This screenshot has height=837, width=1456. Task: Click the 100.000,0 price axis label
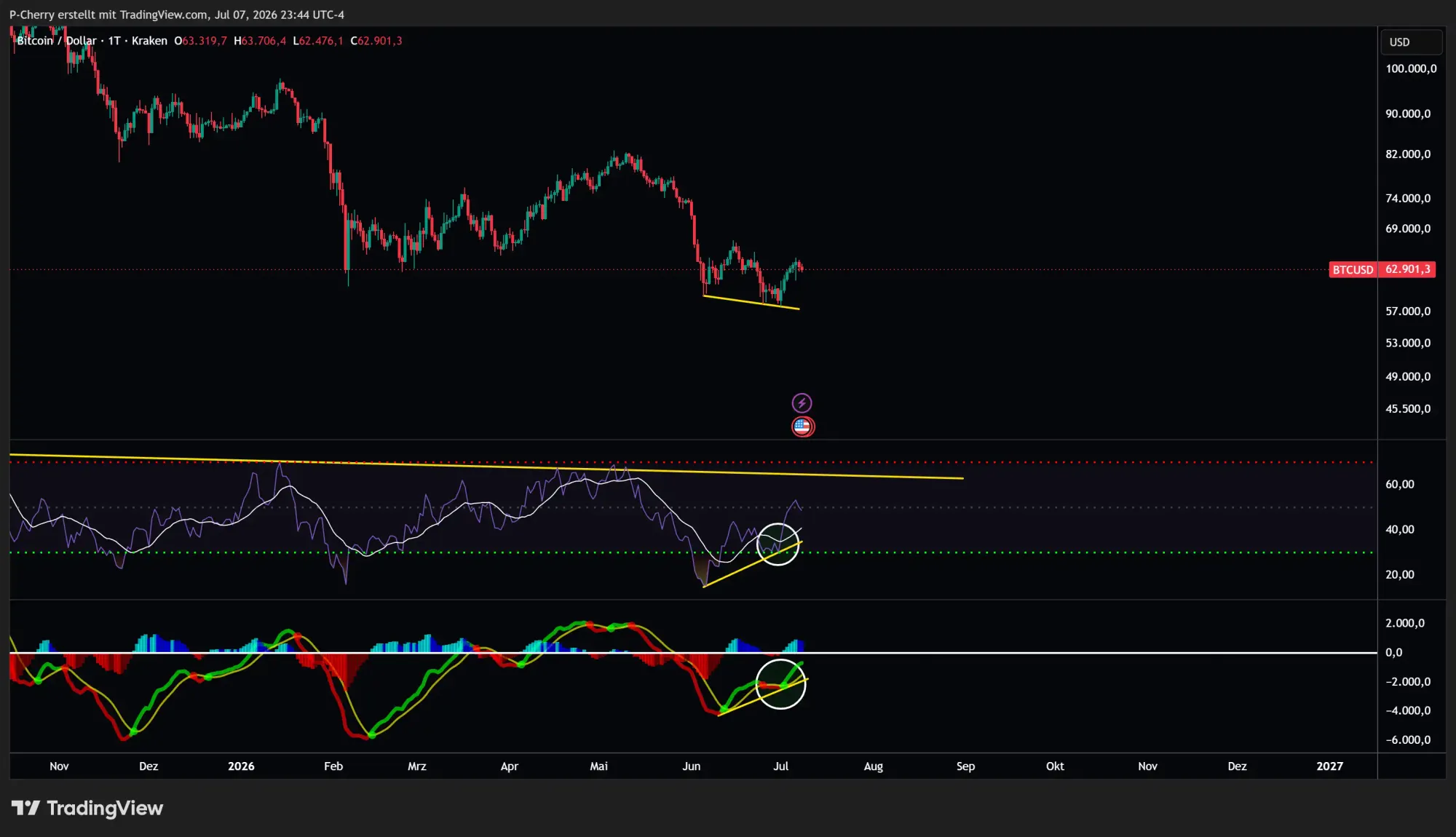(1411, 68)
